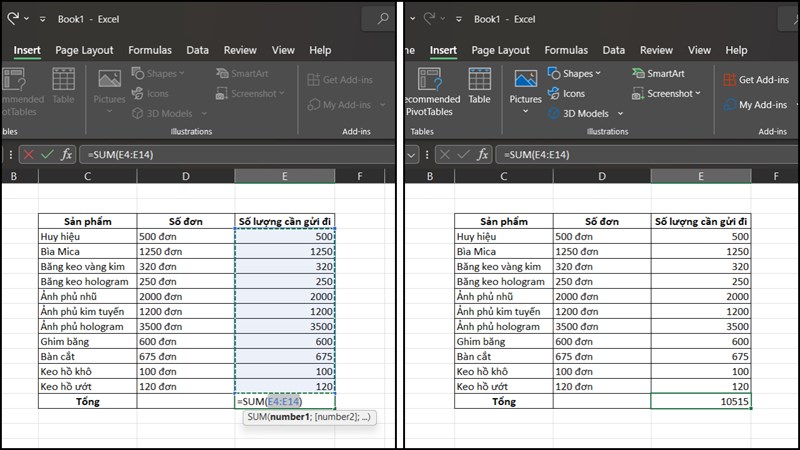Image resolution: width=800 pixels, height=450 pixels.
Task: Click 'Số lượng cần gửi đi' header in right sheet
Action: (701, 221)
